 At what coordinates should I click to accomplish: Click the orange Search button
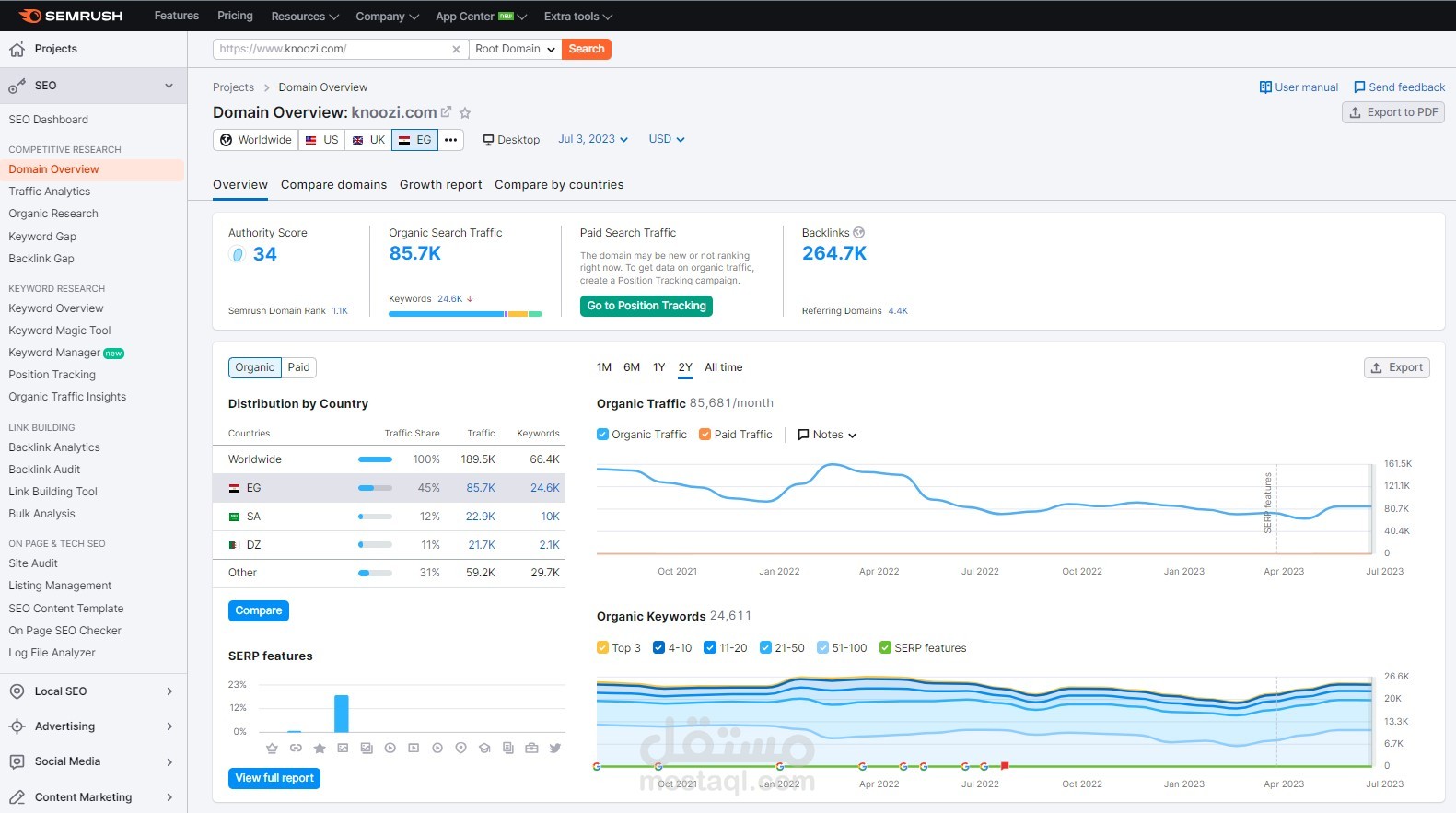587,50
